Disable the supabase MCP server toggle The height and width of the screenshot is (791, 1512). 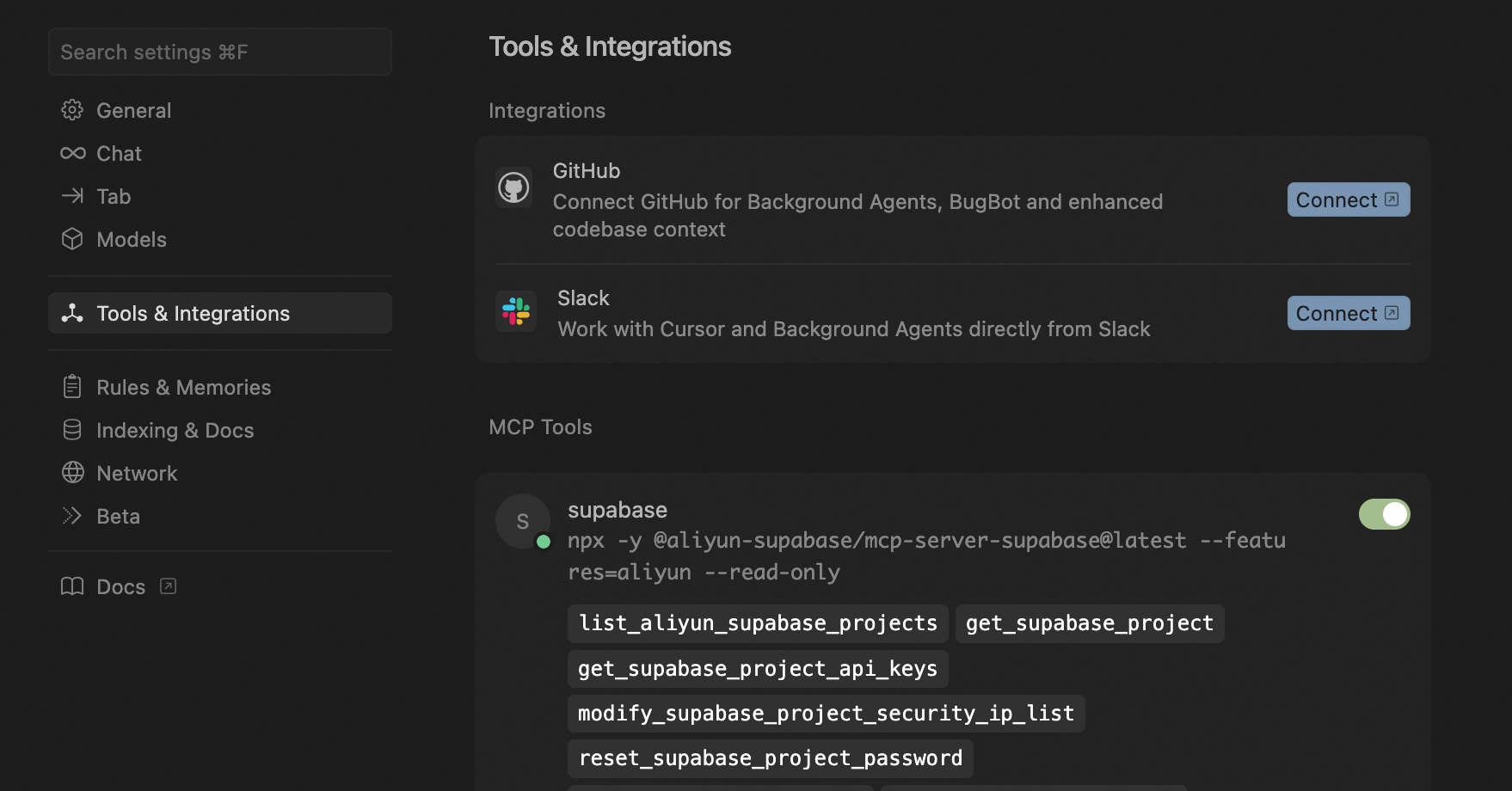(1384, 514)
